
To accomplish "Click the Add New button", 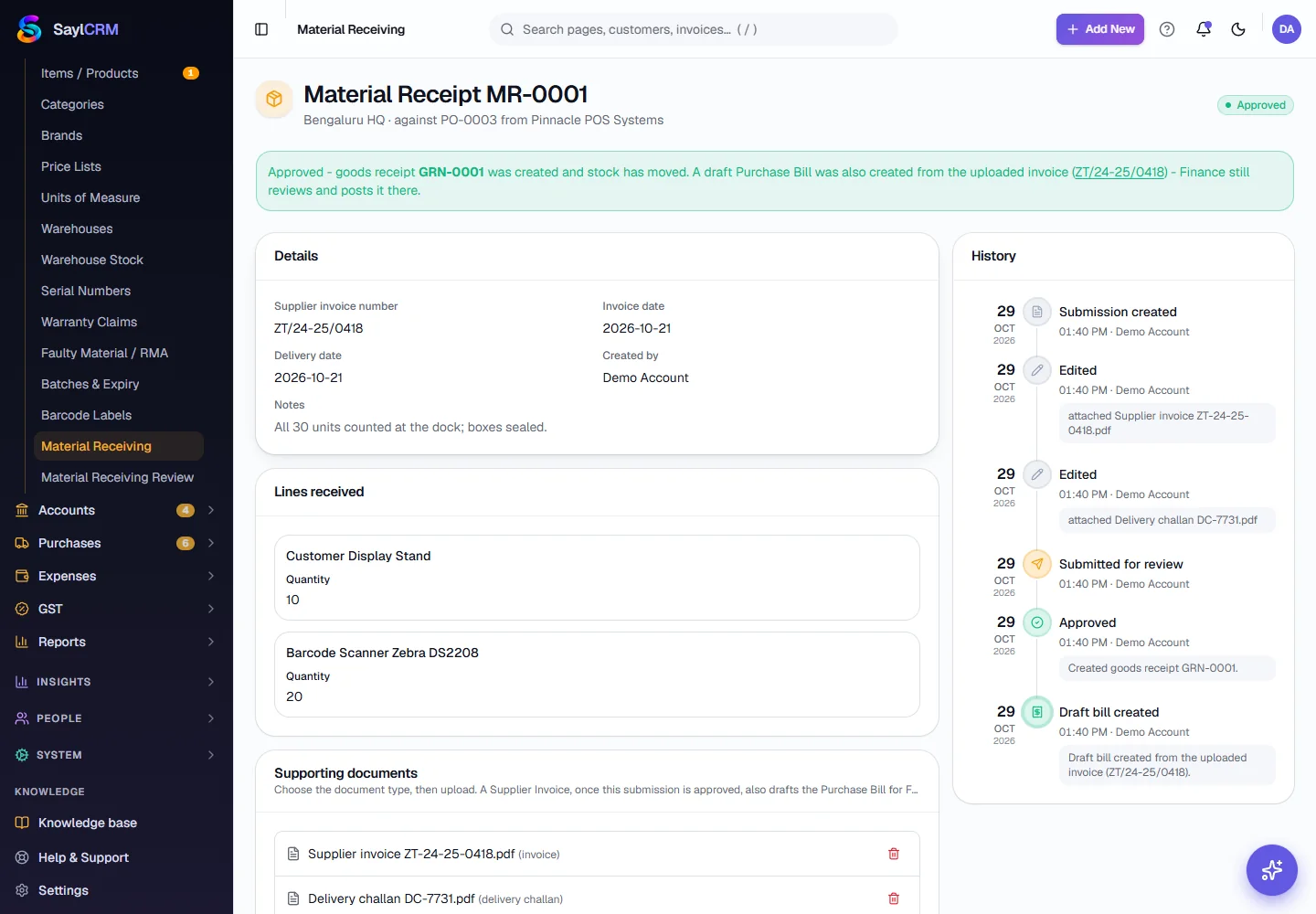I will click(1100, 29).
